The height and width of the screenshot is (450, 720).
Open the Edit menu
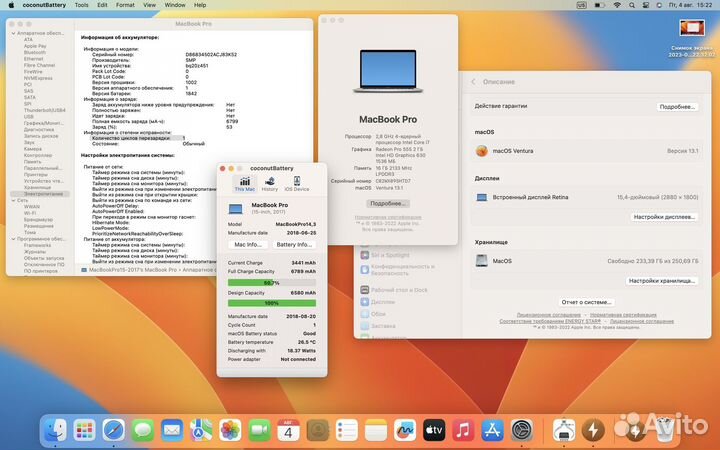point(102,5)
